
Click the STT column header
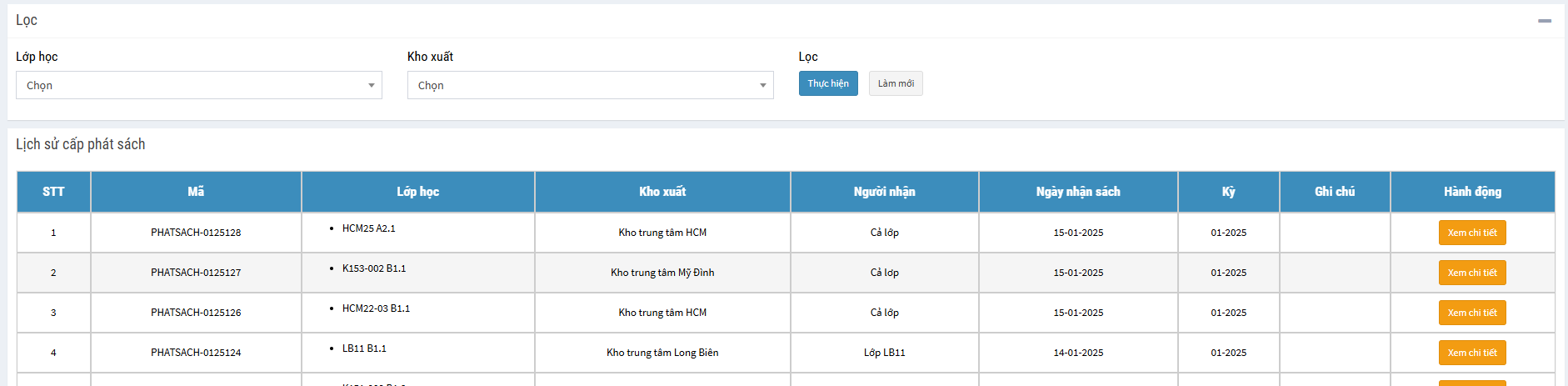53,192
